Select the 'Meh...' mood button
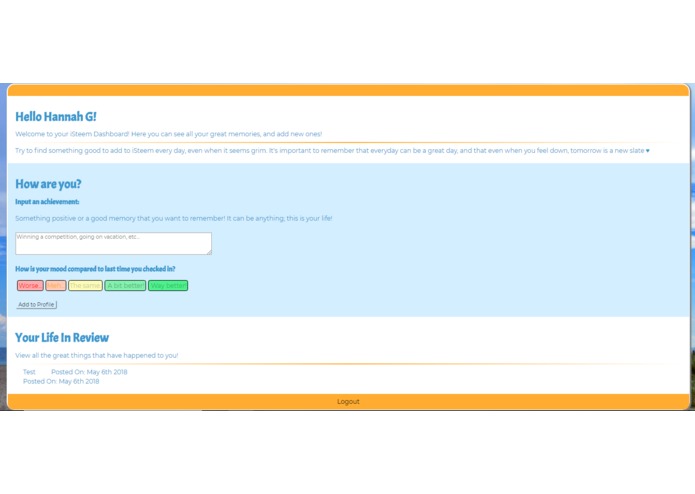 click(x=56, y=286)
